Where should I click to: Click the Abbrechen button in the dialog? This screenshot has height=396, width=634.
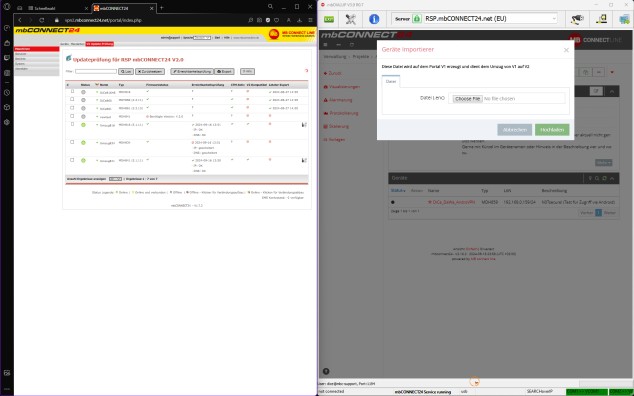point(514,130)
